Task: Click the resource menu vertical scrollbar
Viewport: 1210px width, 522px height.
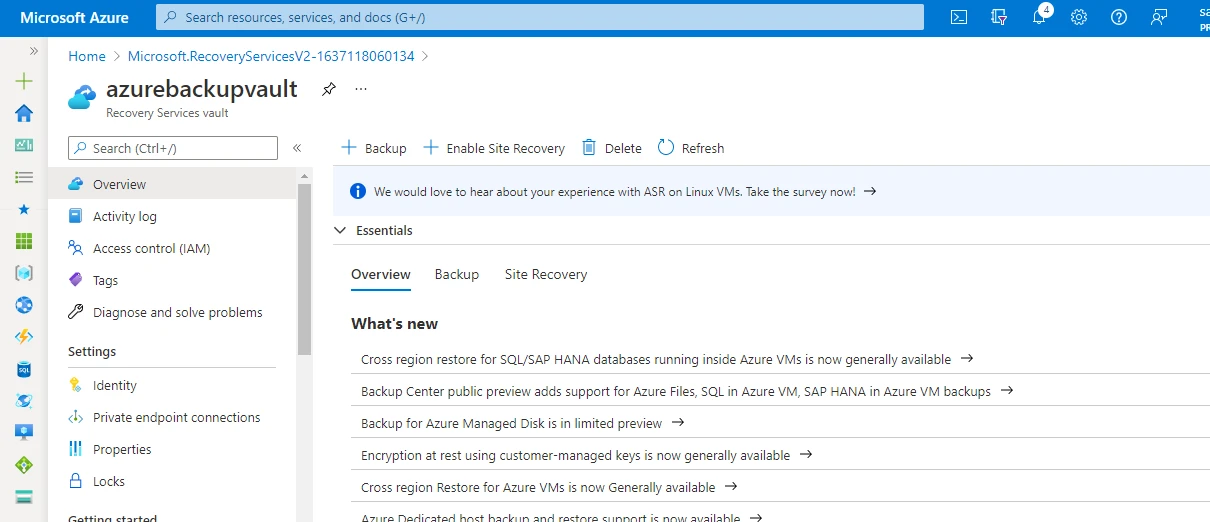Action: click(x=304, y=270)
